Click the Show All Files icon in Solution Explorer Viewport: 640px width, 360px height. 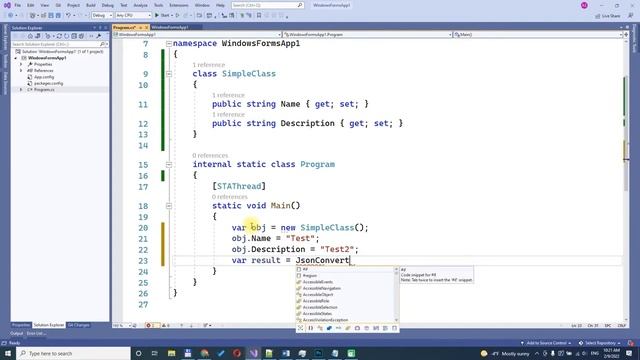(x=81, y=36)
